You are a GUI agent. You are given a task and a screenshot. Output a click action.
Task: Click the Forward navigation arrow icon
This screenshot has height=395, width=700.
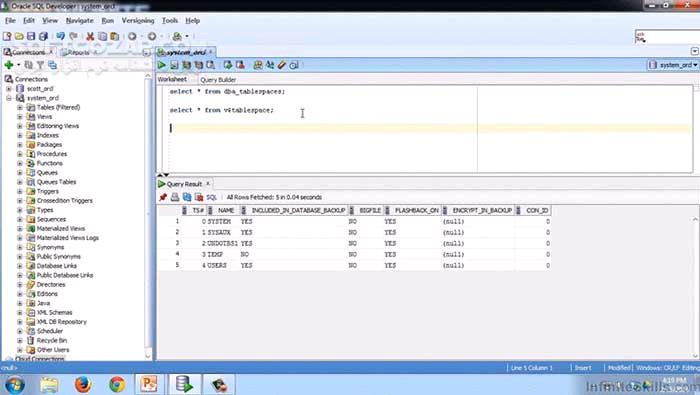click(x=152, y=37)
